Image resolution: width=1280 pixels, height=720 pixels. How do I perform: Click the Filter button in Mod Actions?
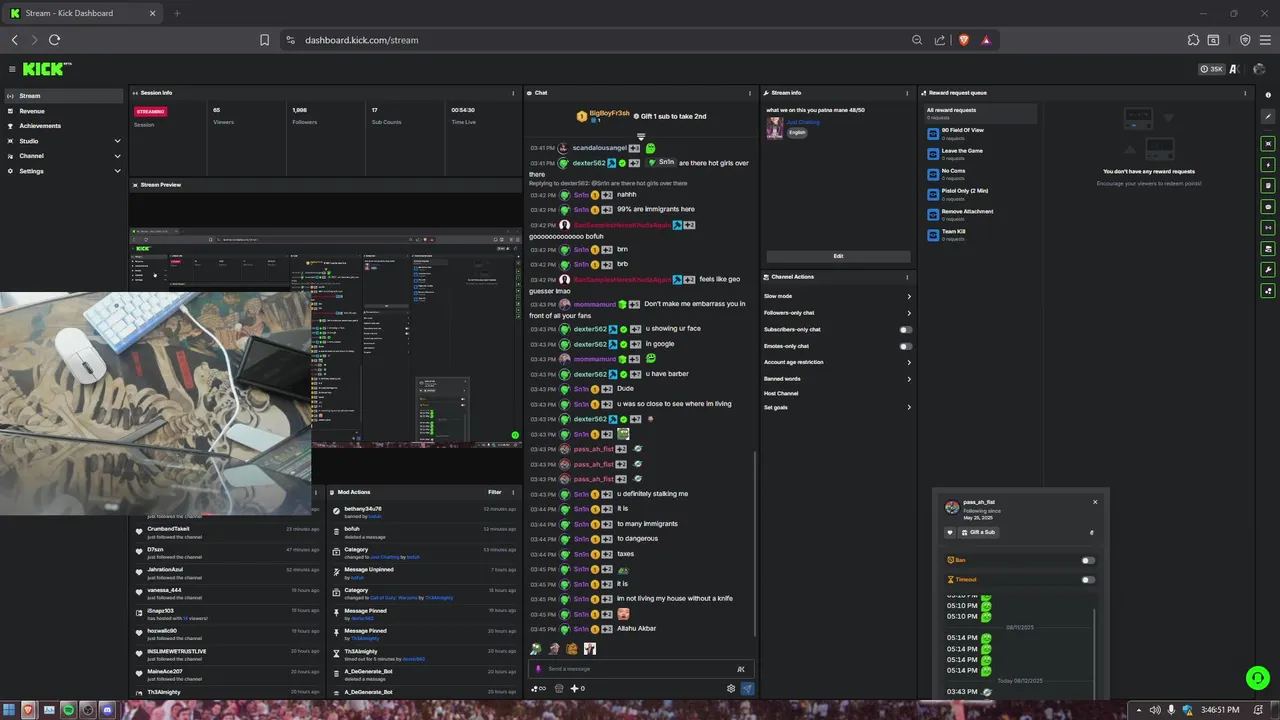click(495, 492)
